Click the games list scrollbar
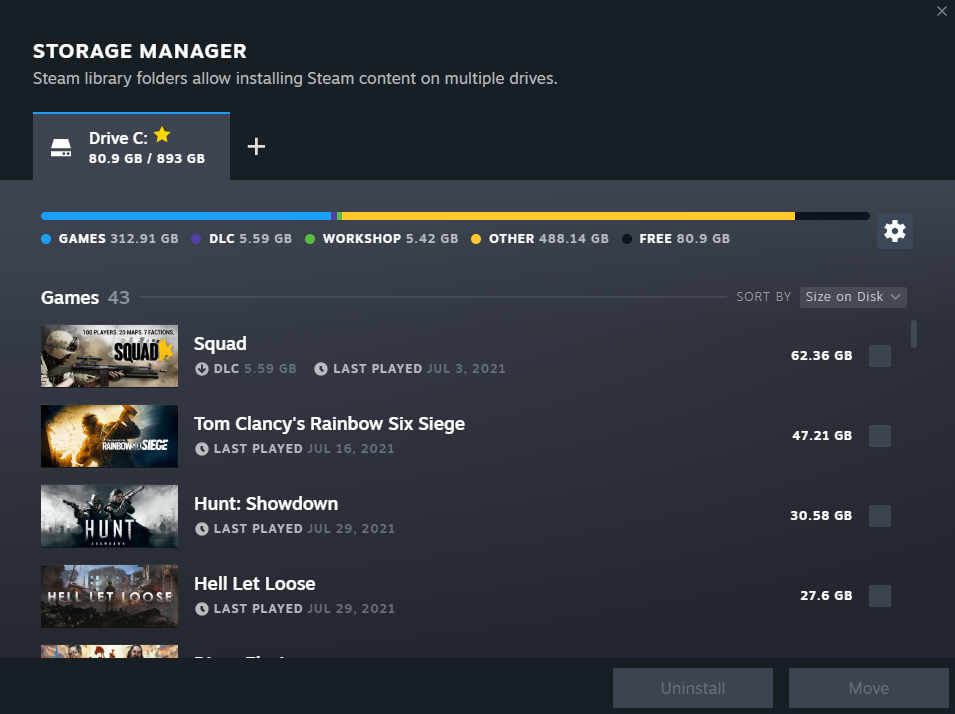This screenshot has width=955, height=714. pyautogui.click(x=911, y=340)
